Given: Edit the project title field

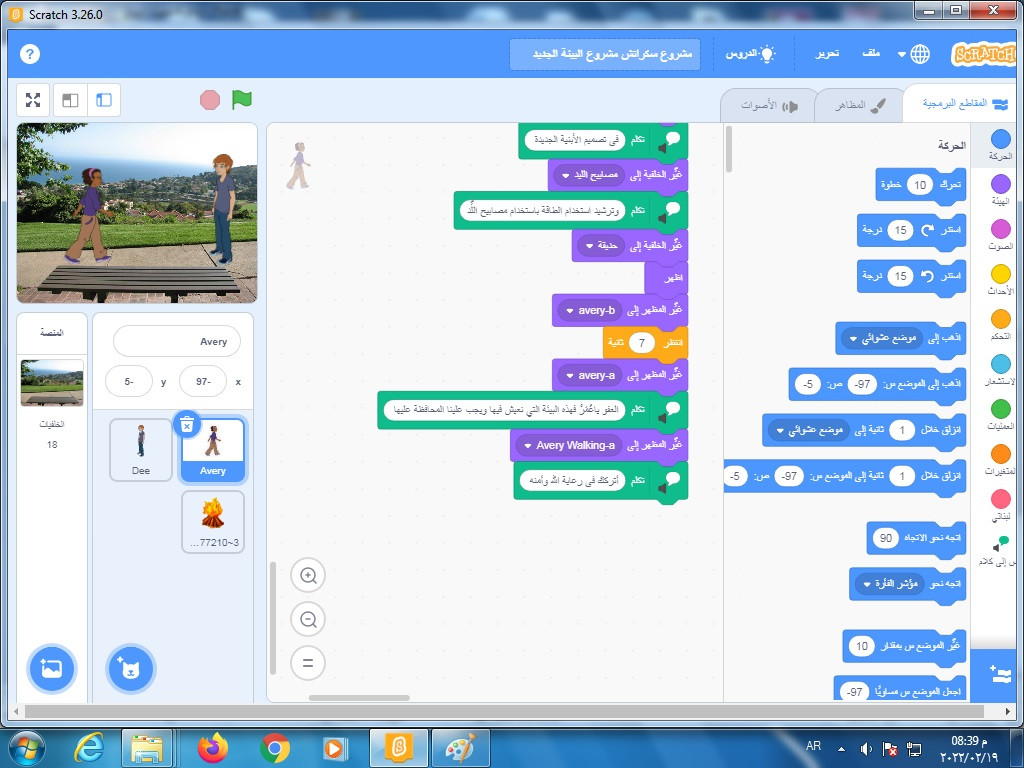Looking at the screenshot, I should 605,54.
